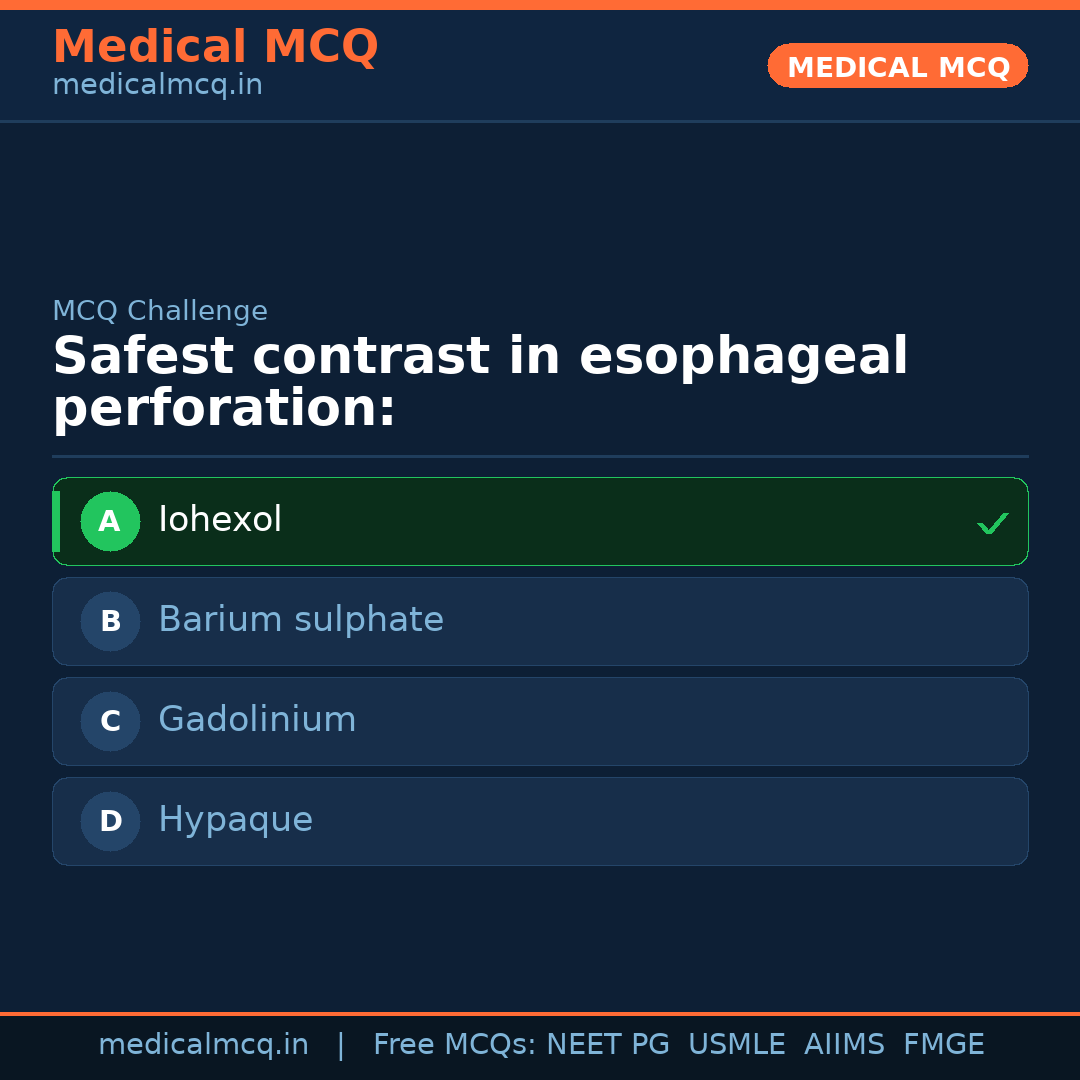Image resolution: width=1080 pixels, height=1080 pixels.
Task: Select the B option circle
Action: pos(110,621)
